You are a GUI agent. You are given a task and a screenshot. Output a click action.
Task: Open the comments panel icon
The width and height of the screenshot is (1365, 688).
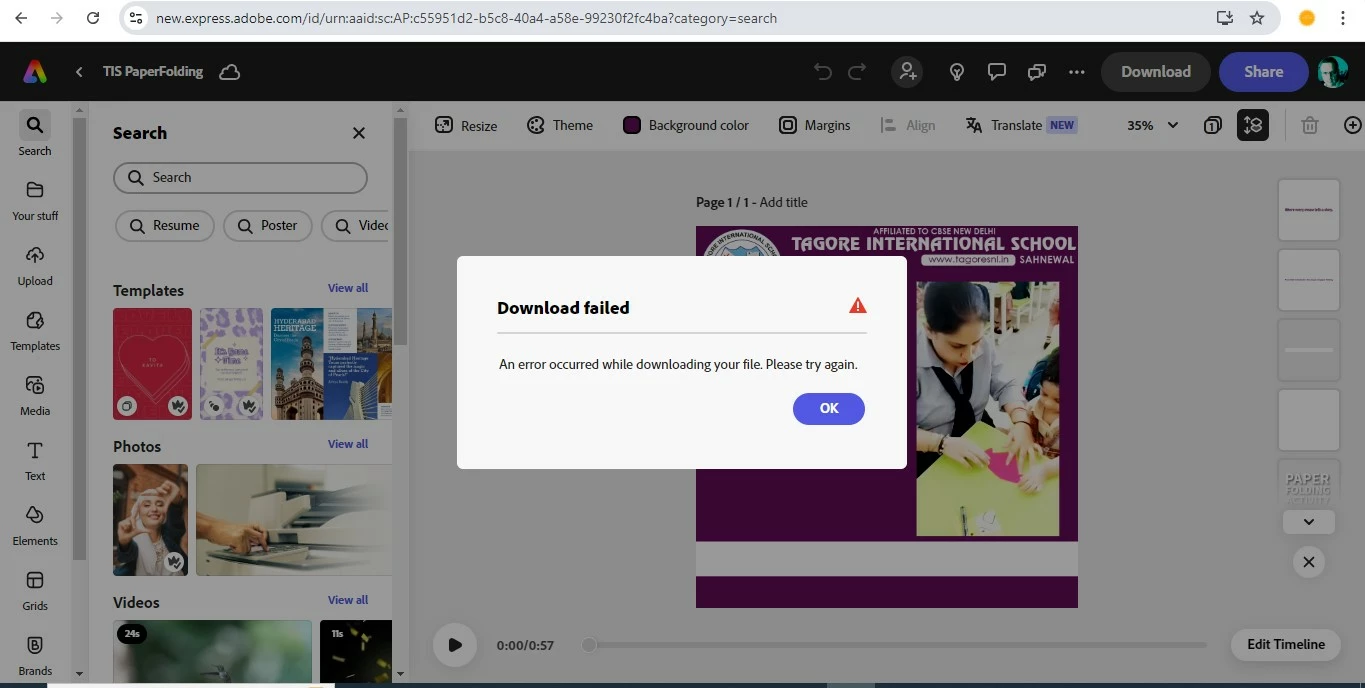[997, 72]
